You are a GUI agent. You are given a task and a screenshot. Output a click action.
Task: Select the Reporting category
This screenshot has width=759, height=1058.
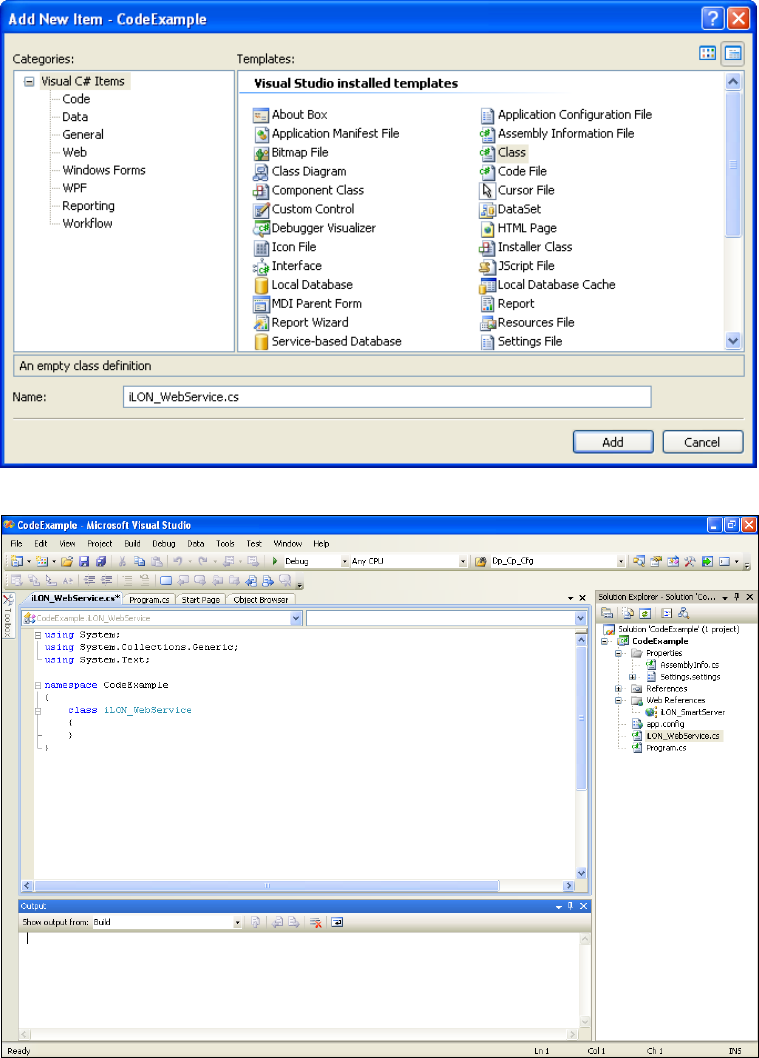pyautogui.click(x=88, y=206)
